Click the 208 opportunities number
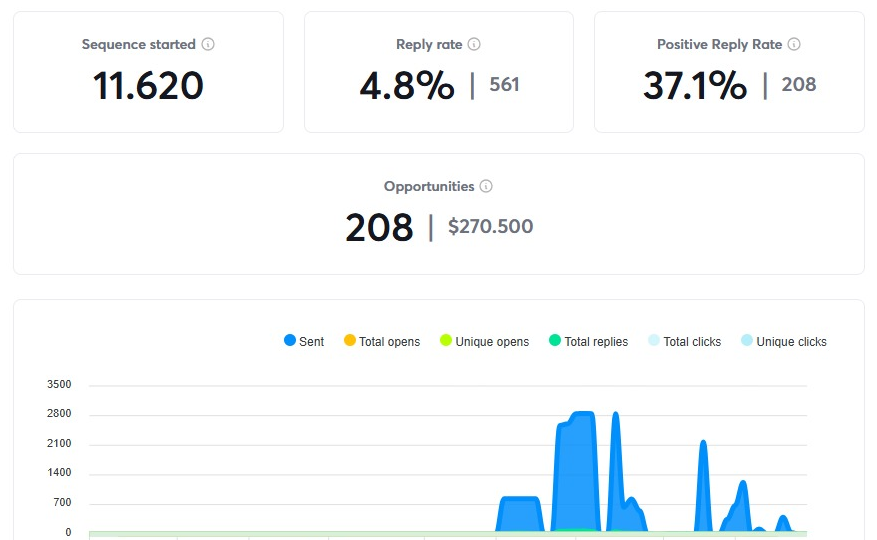Screen dimensions: 877x540 (379, 228)
